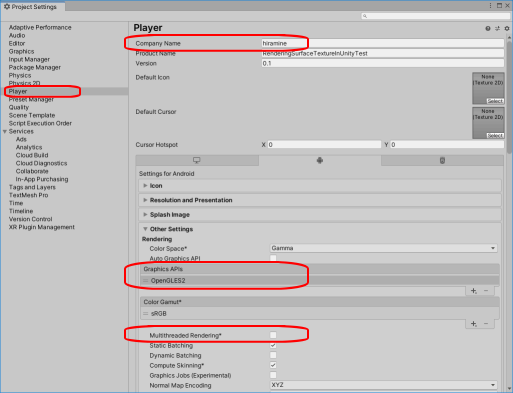
Task: Open Adaptive Performance settings
Action: [x=40, y=27]
